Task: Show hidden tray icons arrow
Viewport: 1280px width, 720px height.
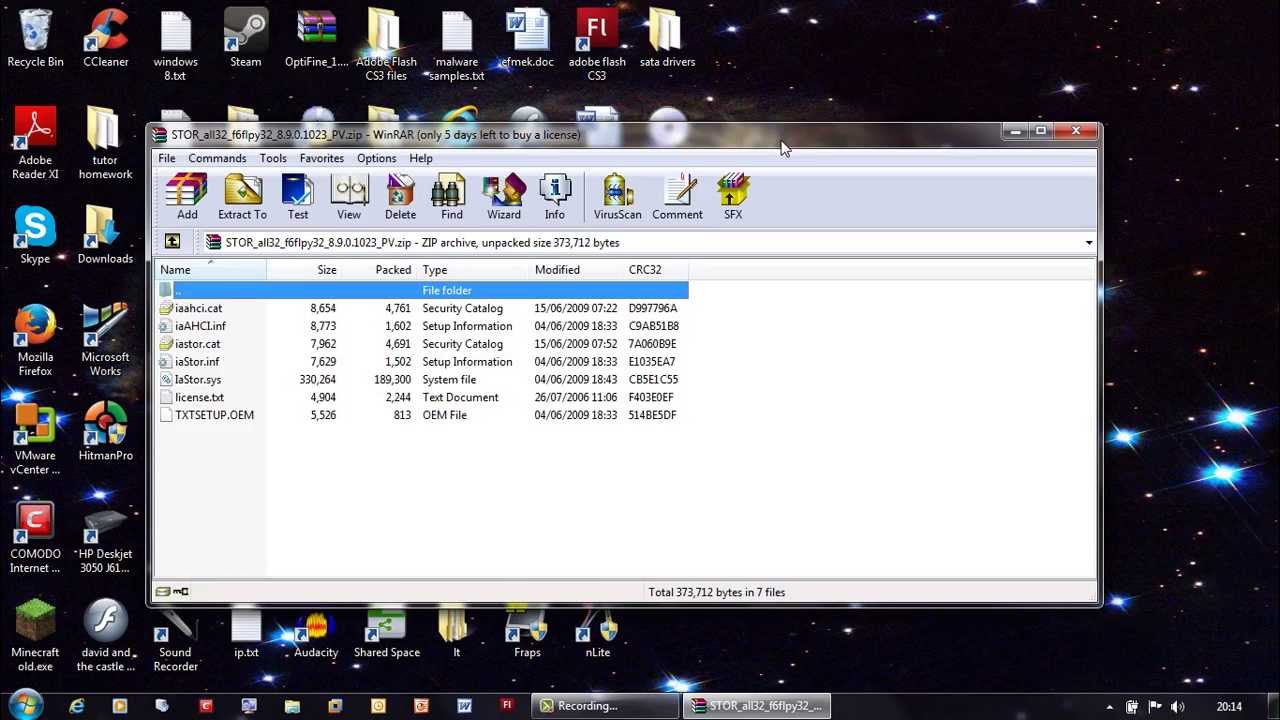Action: (1109, 707)
